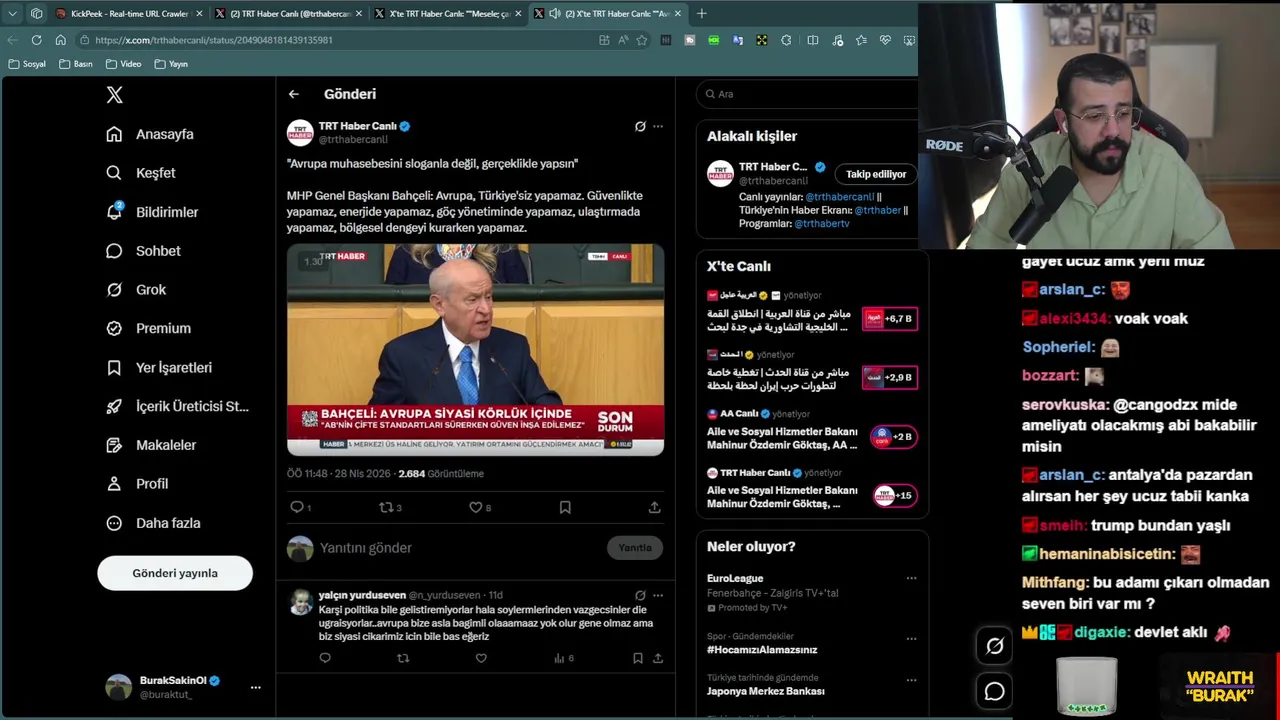Share the TRT Haber post
Screen dimensions: 1280x720
(654, 508)
